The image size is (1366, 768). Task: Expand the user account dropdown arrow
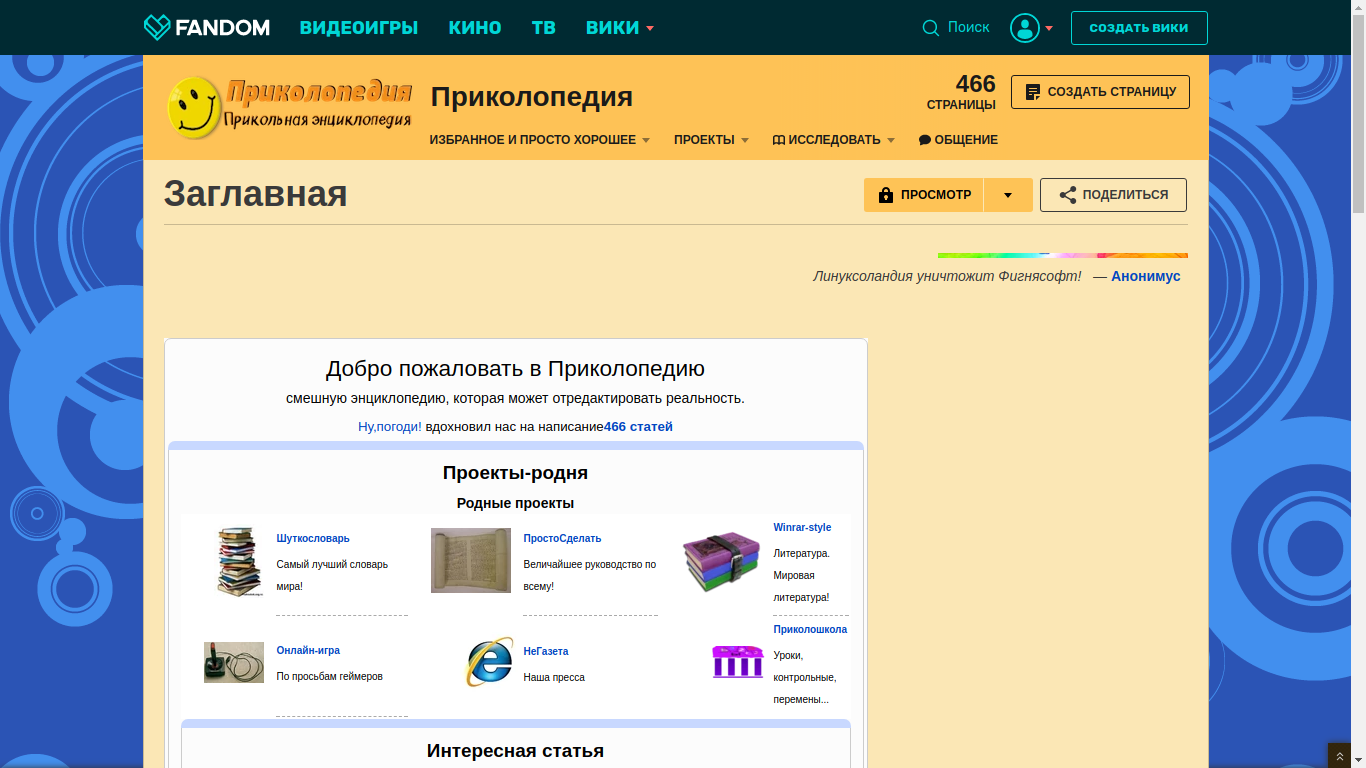click(1049, 28)
